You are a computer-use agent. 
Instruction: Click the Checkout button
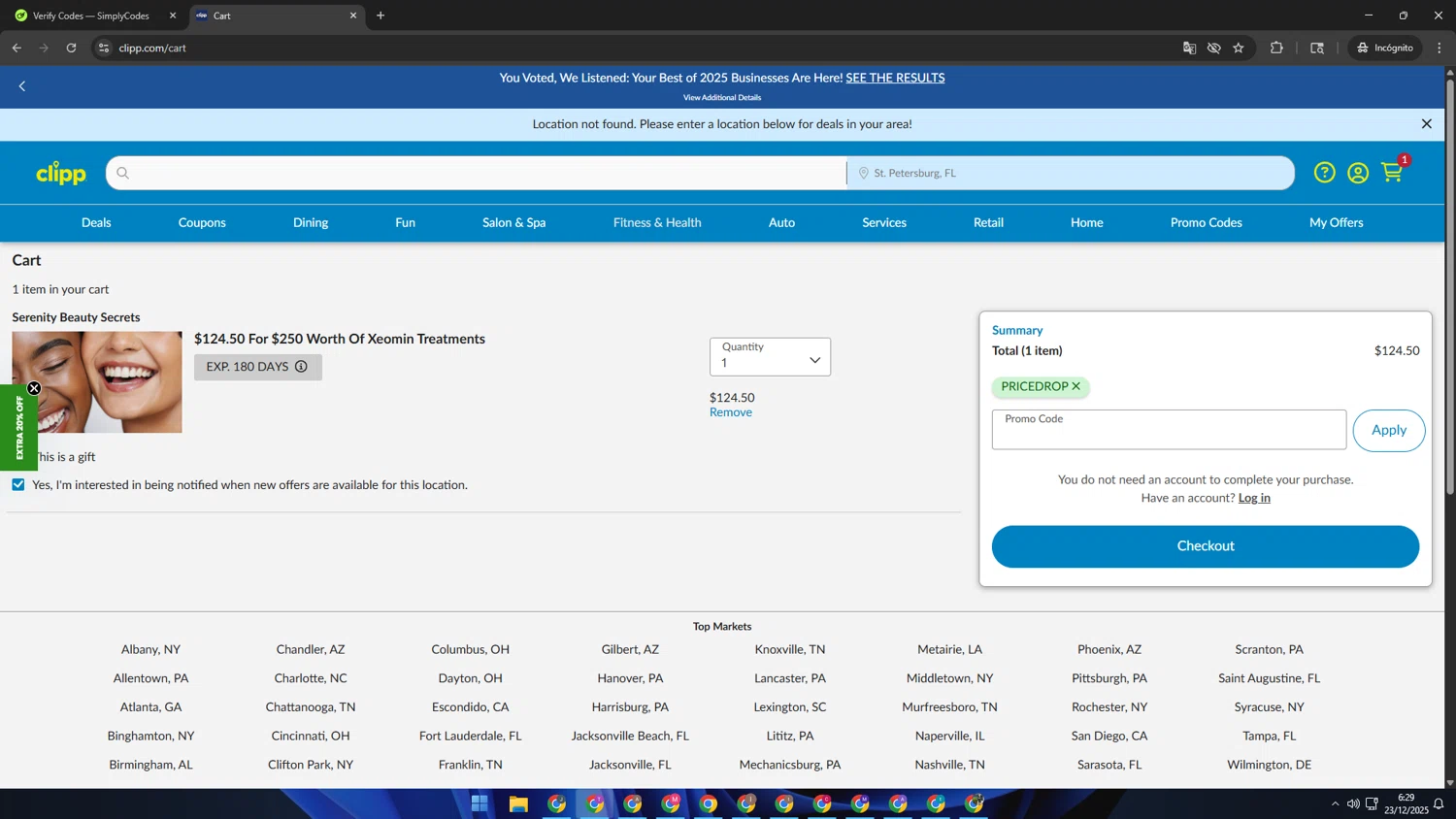click(x=1206, y=546)
